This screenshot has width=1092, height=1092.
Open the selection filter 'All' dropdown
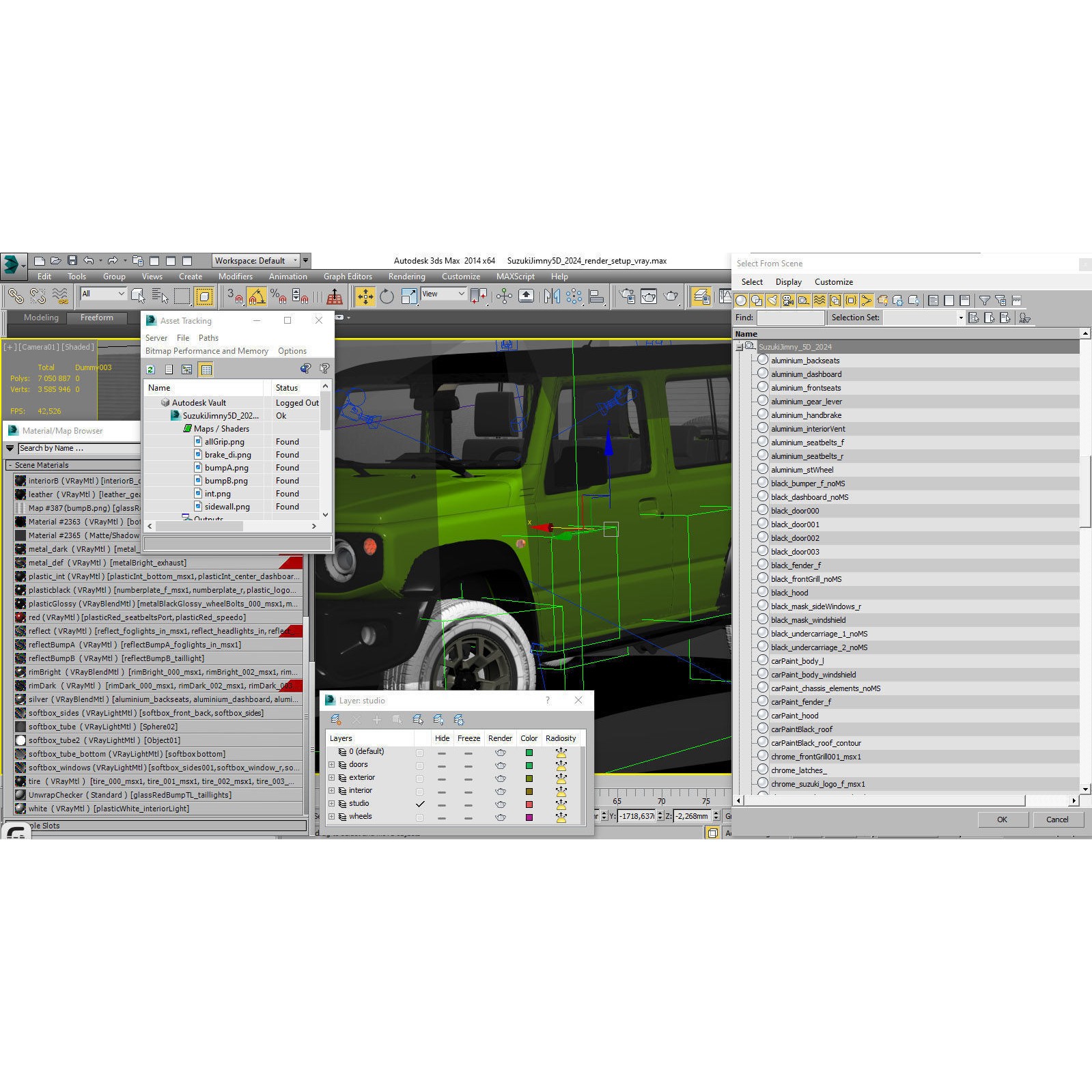[x=103, y=294]
